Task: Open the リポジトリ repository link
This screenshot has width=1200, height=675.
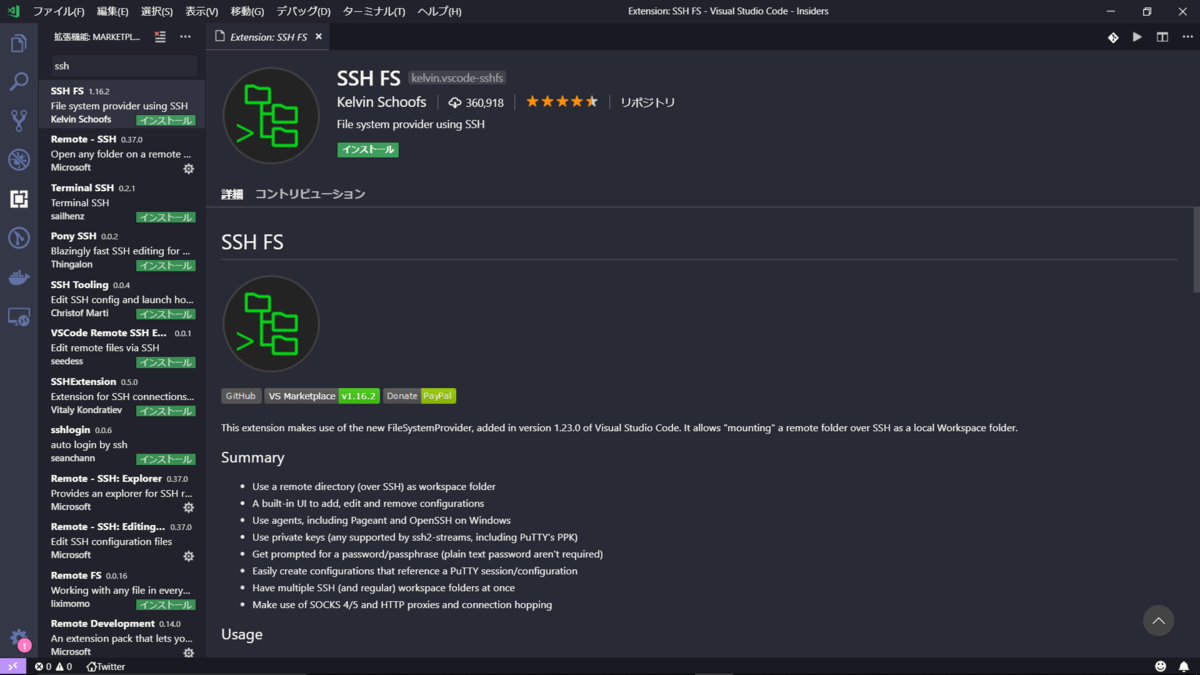Action: point(647,103)
